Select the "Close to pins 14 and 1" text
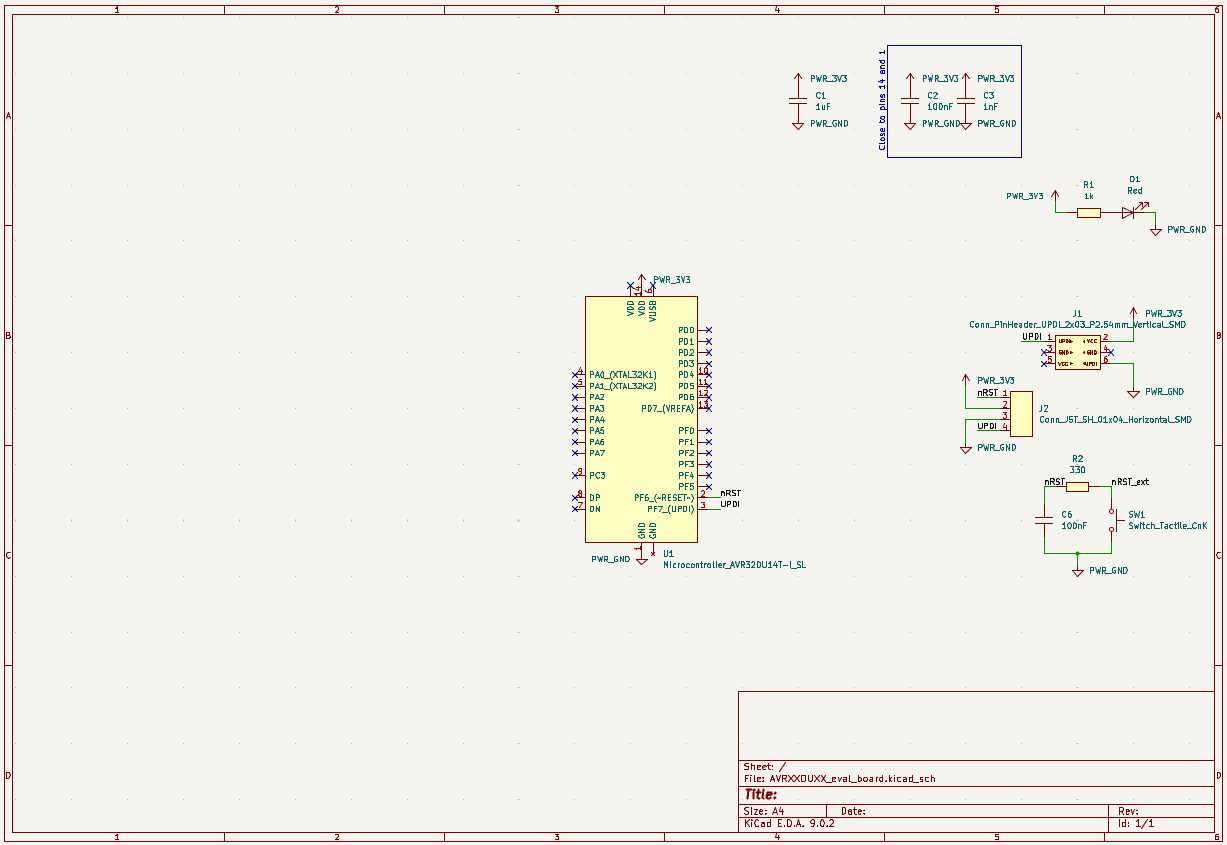 882,100
